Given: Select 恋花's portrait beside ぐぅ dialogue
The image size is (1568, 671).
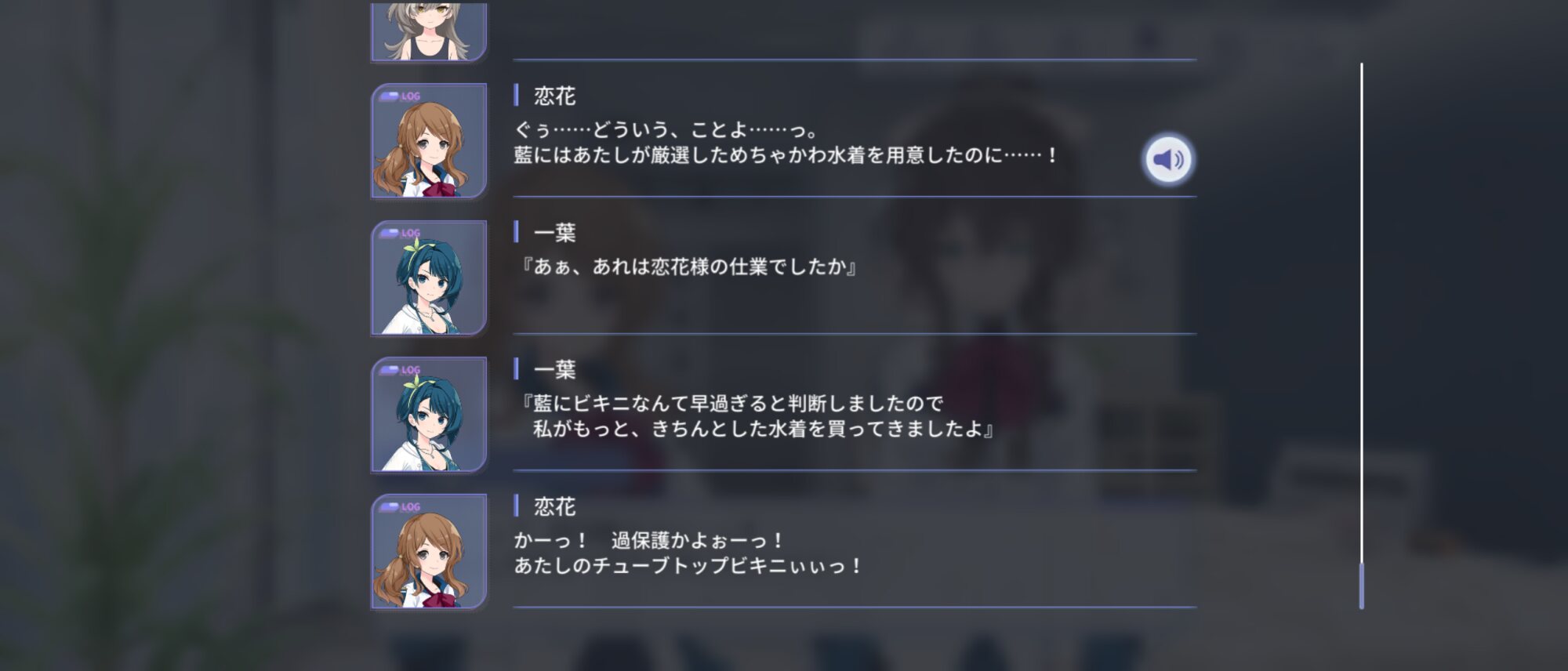Looking at the screenshot, I should coord(429,140).
